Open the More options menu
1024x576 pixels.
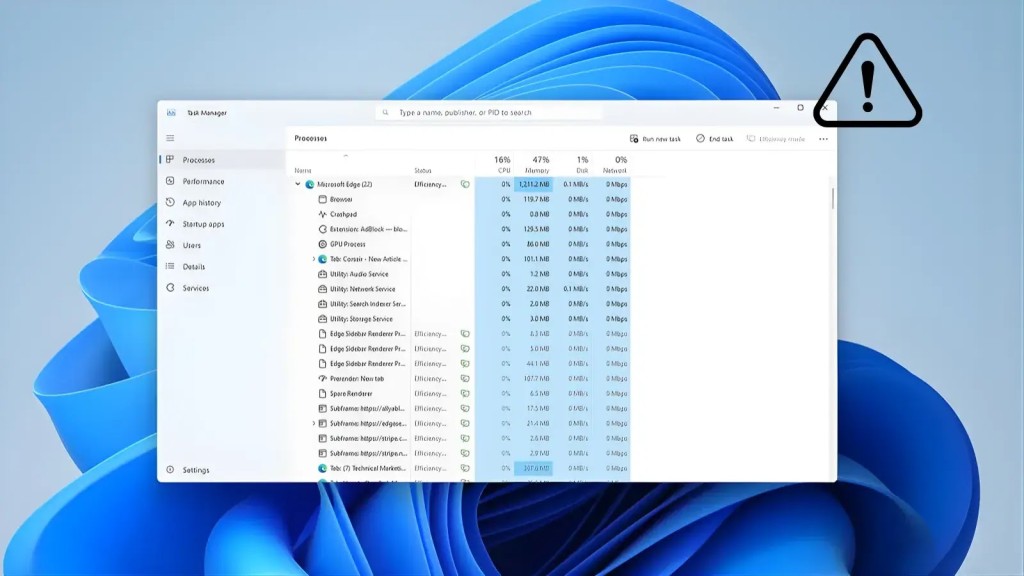point(824,139)
